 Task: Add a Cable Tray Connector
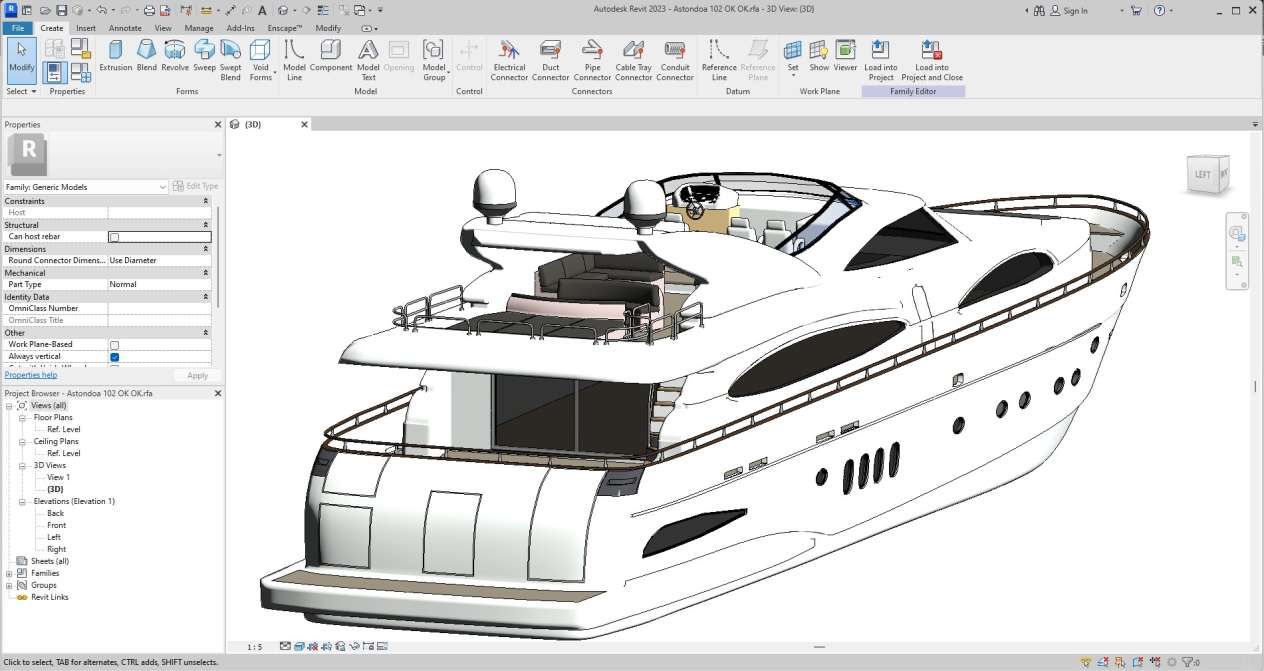[633, 60]
